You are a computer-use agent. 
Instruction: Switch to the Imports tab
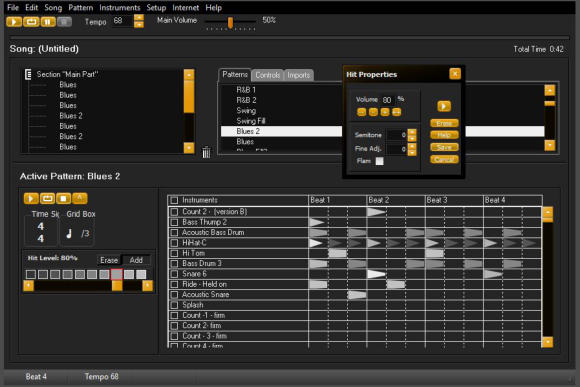tap(299, 75)
